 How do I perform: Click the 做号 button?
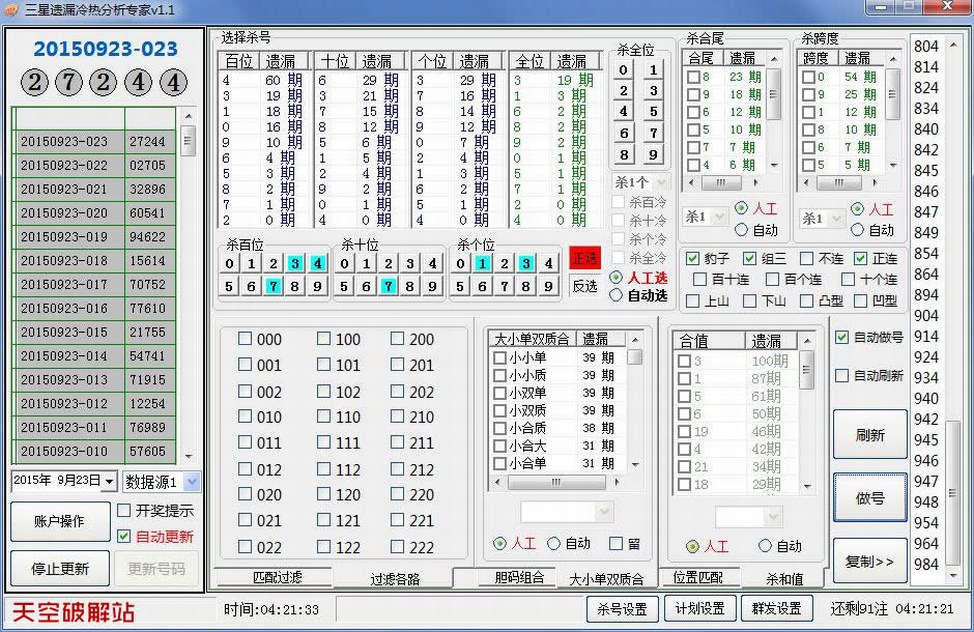[869, 498]
